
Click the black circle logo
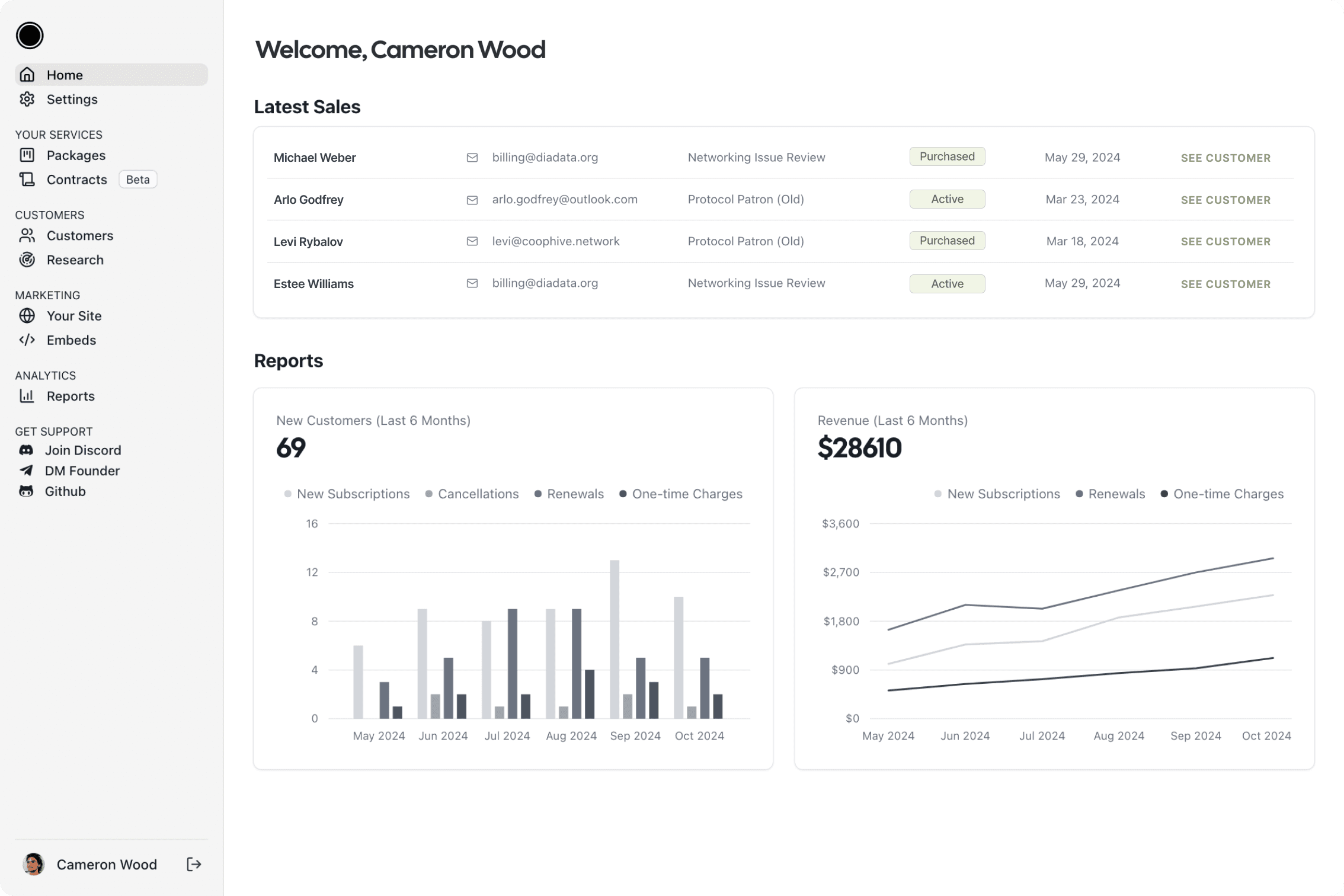click(x=30, y=36)
